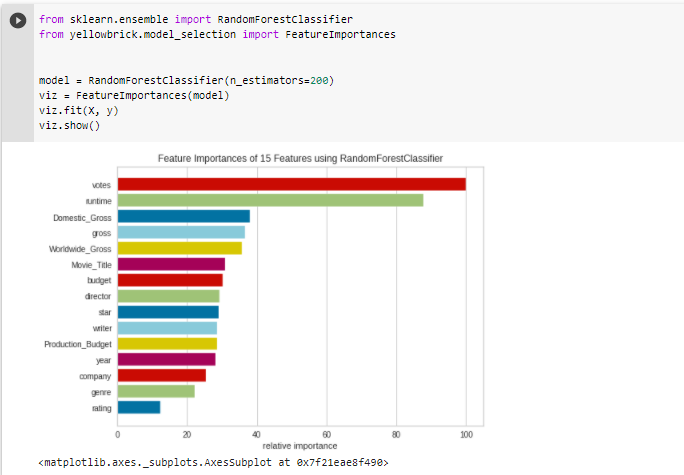The image size is (684, 475).
Task: Click the company axis label
Action: click(x=95, y=376)
